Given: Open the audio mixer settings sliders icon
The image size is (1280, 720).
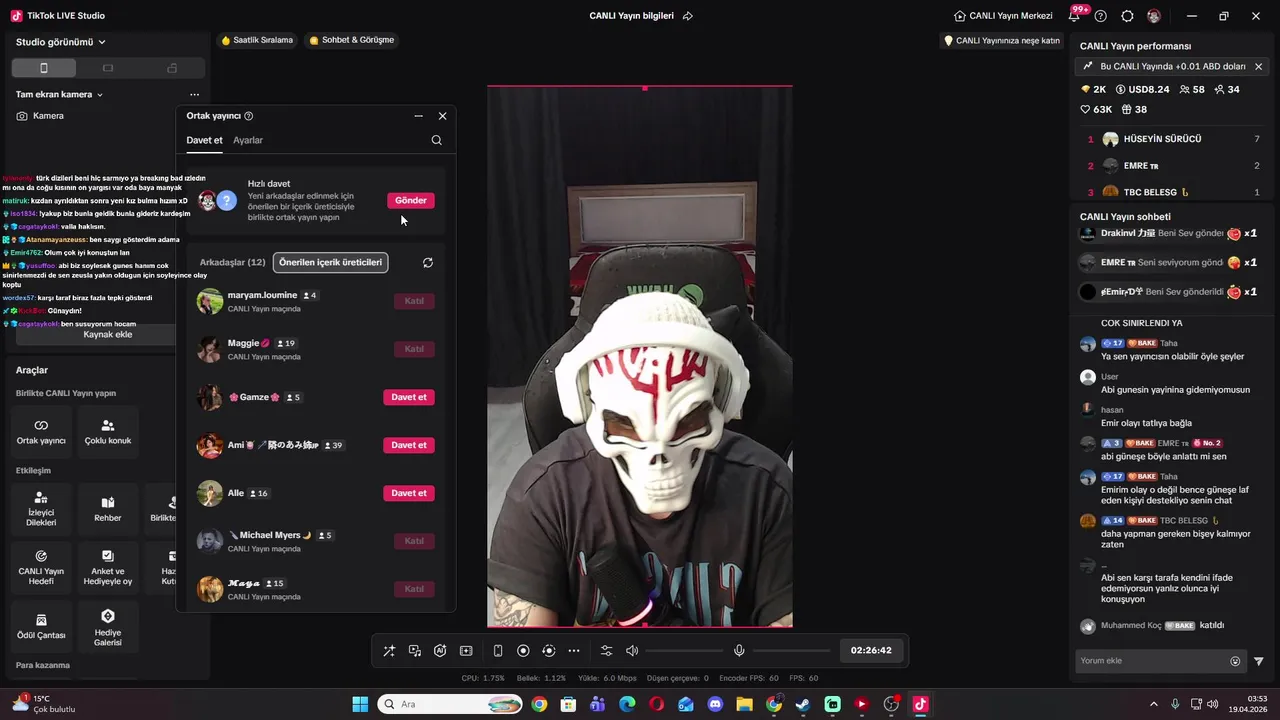Looking at the screenshot, I should click(606, 651).
